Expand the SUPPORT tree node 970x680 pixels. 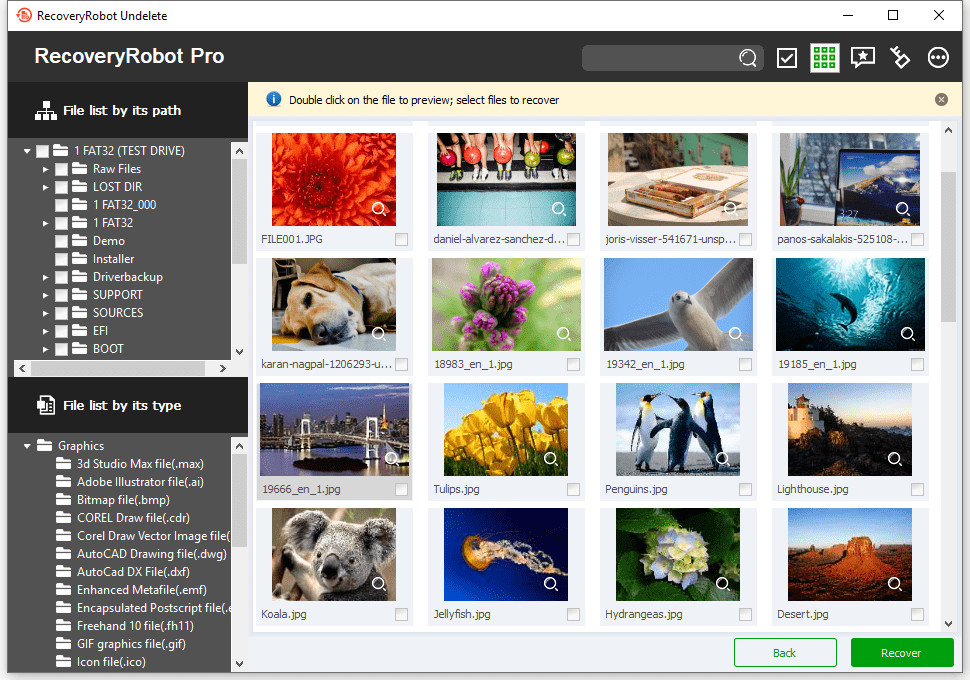[45, 295]
